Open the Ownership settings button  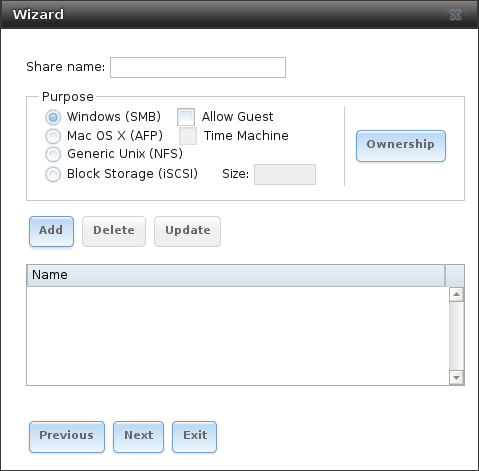(x=401, y=146)
